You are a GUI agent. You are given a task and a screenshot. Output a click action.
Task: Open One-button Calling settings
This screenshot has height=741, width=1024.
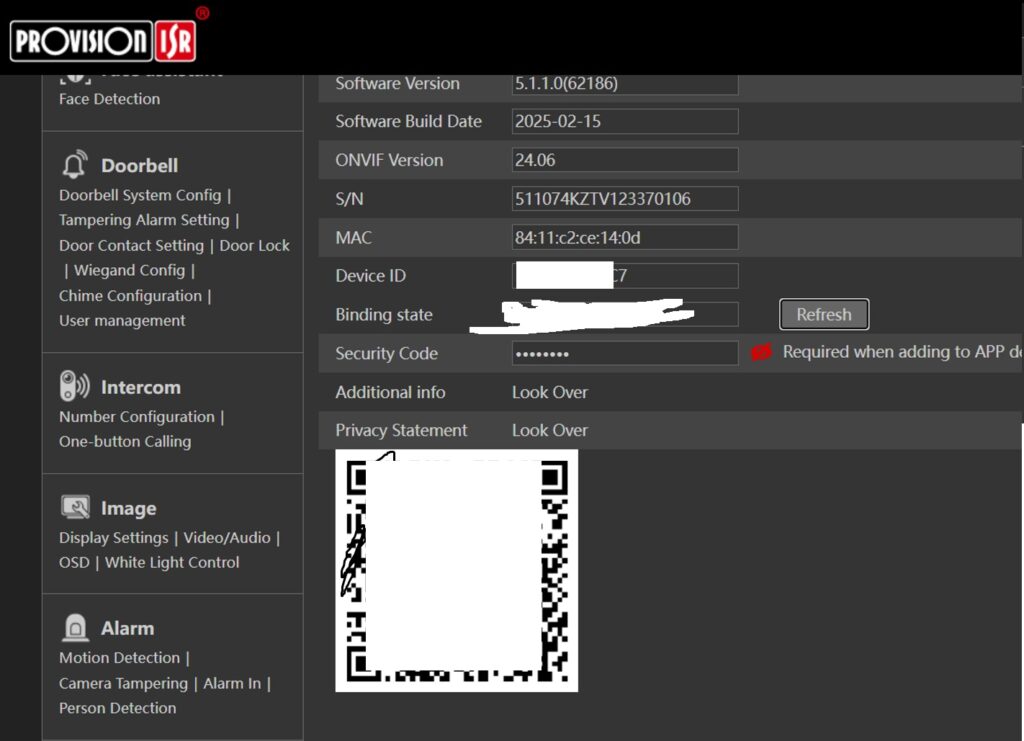pyautogui.click(x=125, y=441)
